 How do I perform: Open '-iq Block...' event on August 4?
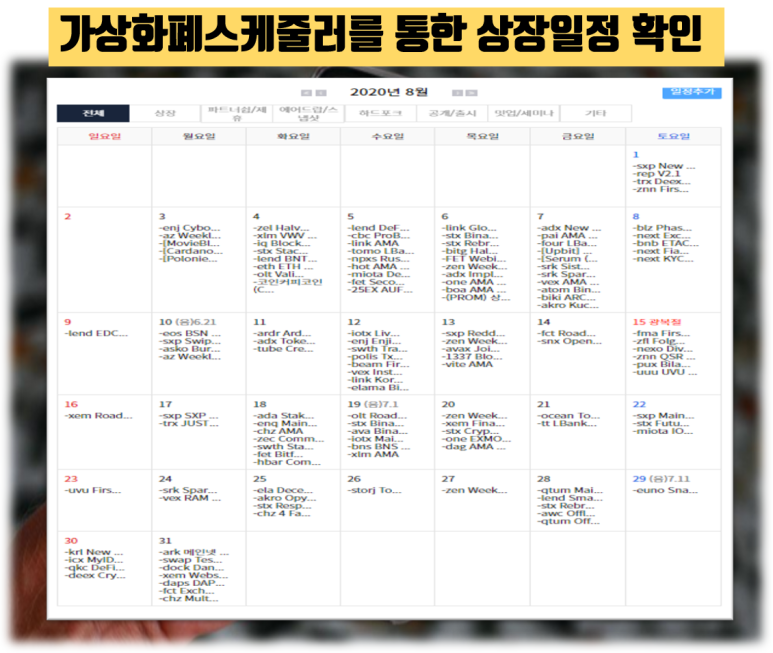(281, 243)
